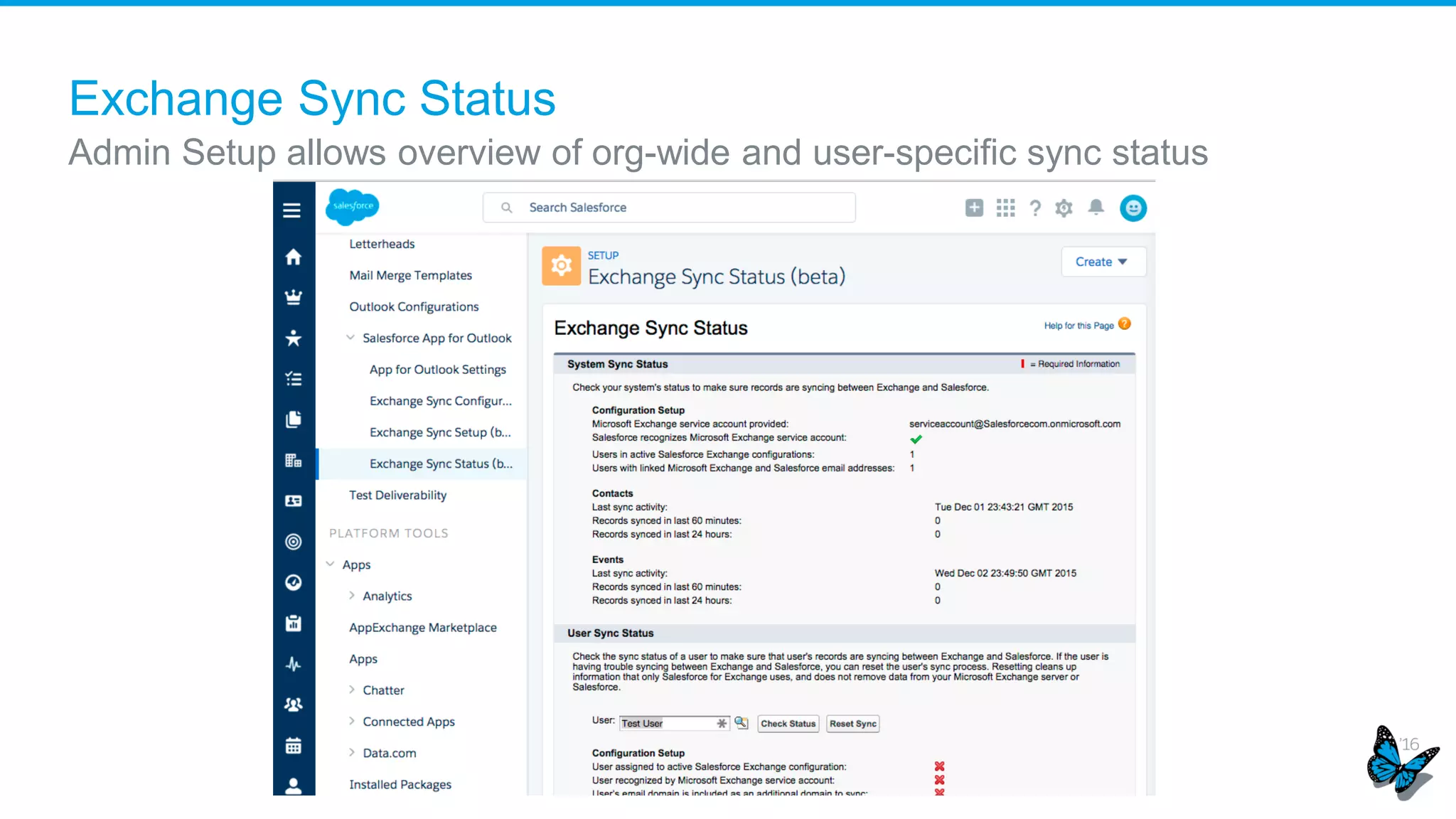The width and height of the screenshot is (1456, 819).
Task: Open the building accounts icon in sidebar
Action: click(x=293, y=461)
